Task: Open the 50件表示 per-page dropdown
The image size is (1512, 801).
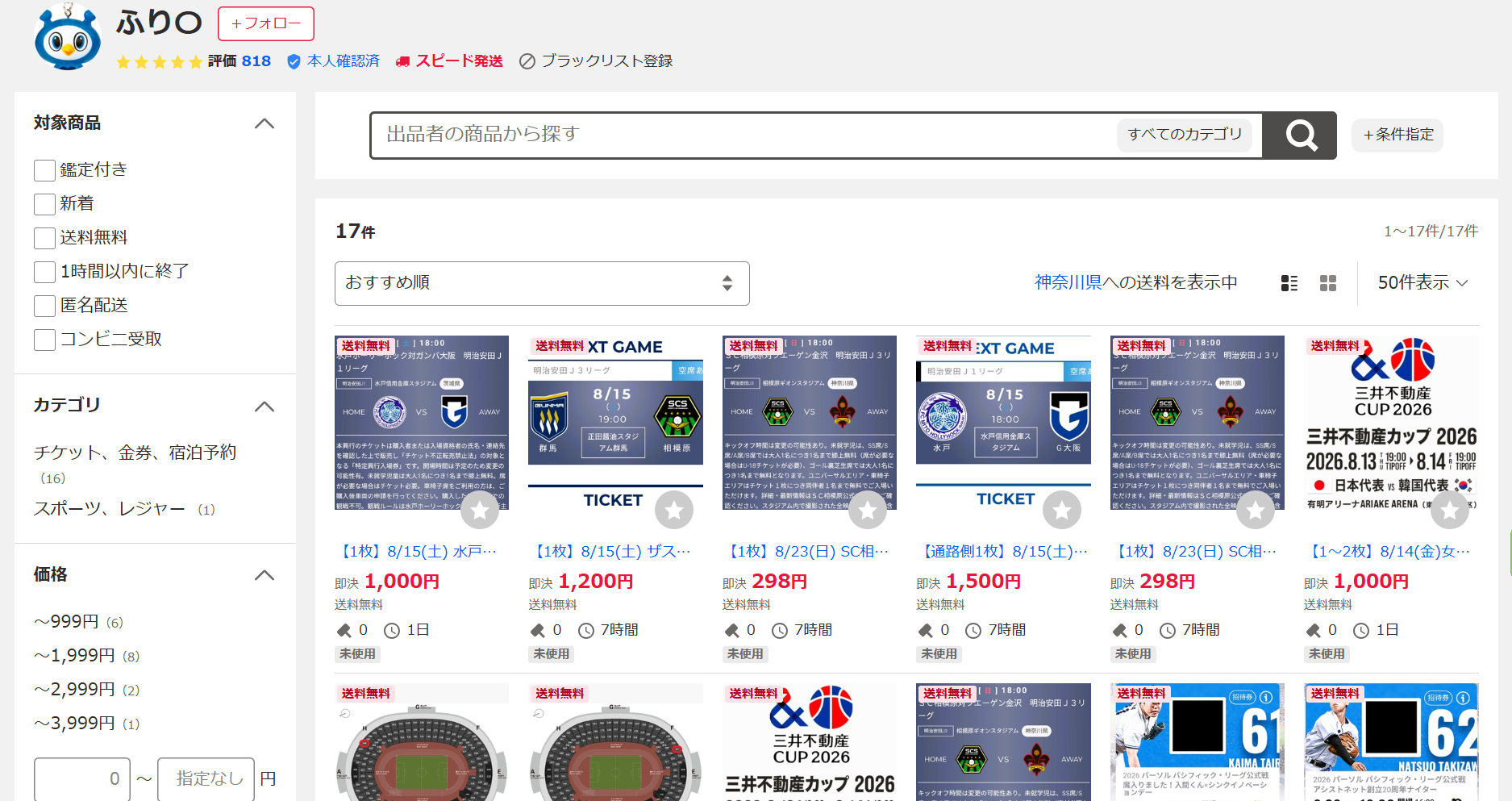Action: coord(1422,283)
